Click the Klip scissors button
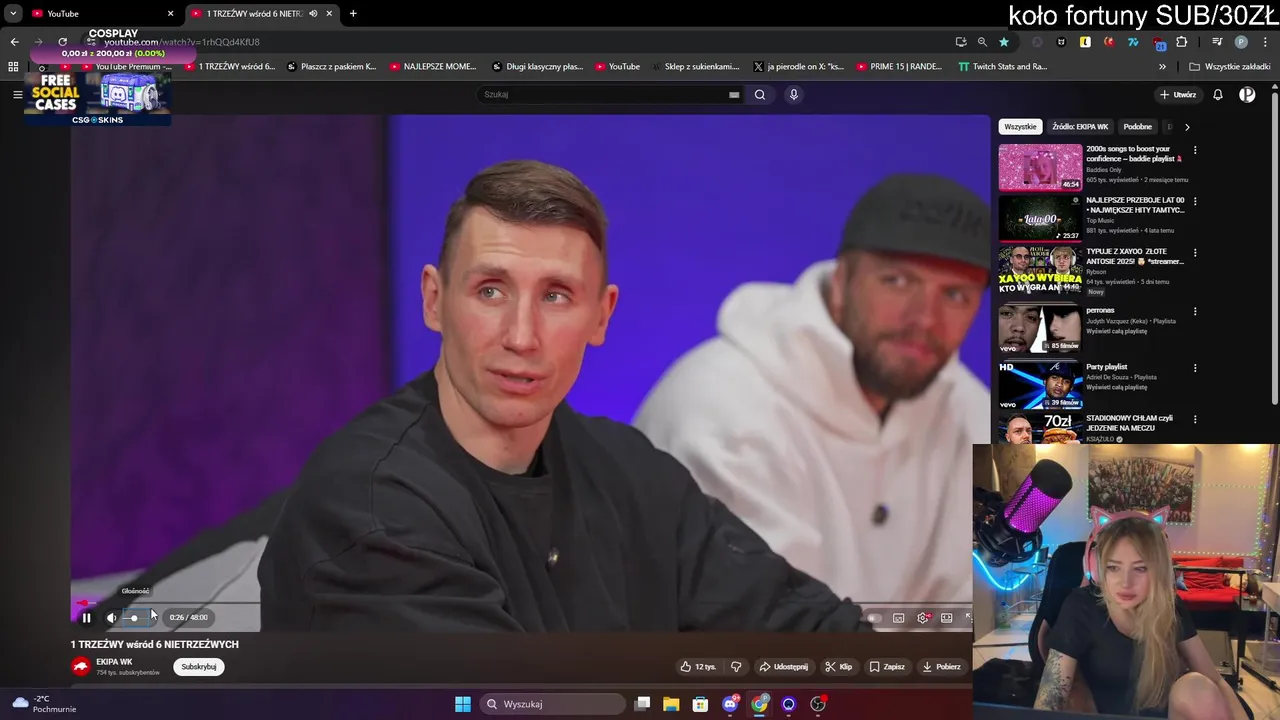 pyautogui.click(x=839, y=667)
